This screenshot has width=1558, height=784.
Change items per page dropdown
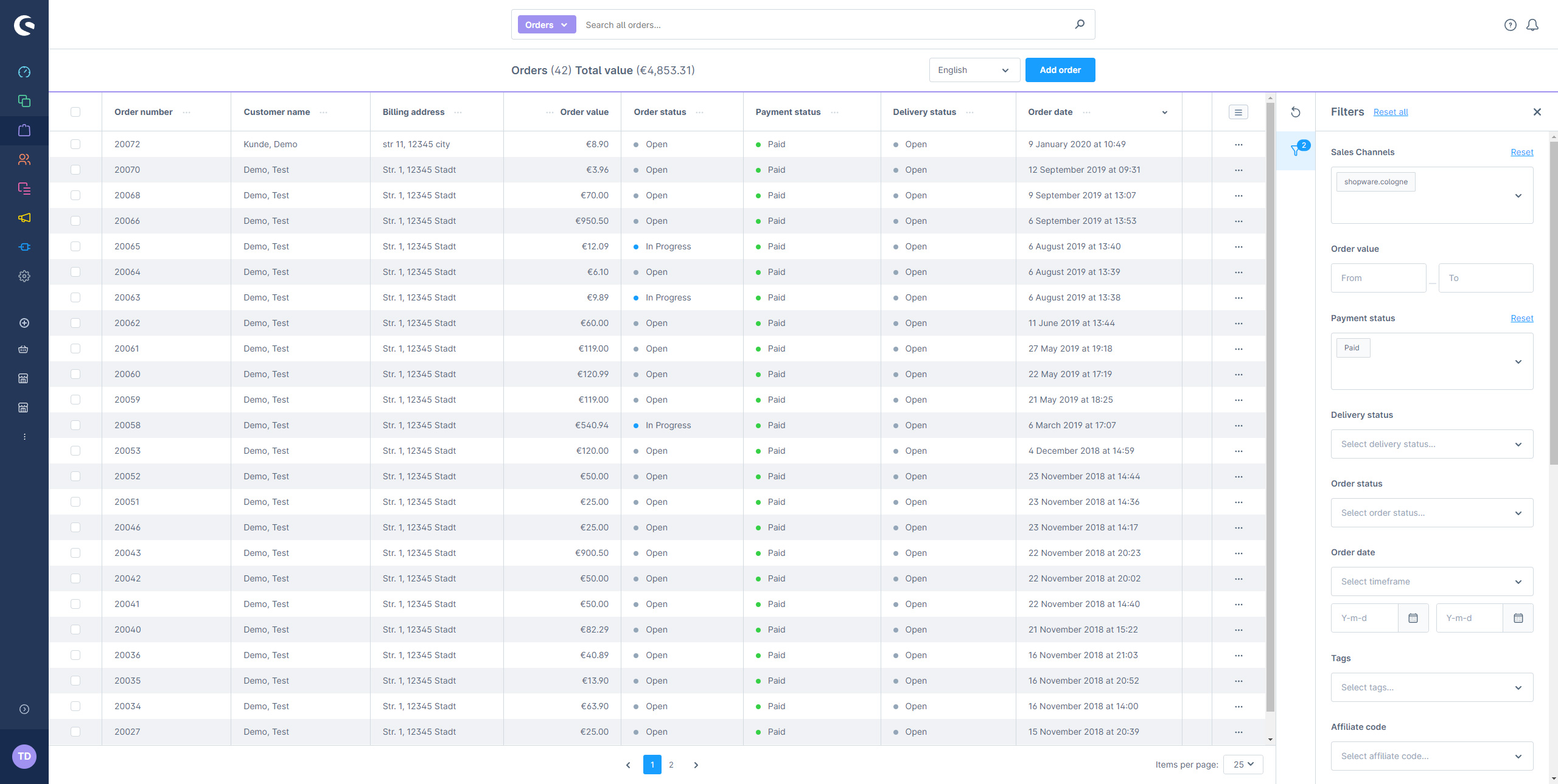click(x=1243, y=765)
